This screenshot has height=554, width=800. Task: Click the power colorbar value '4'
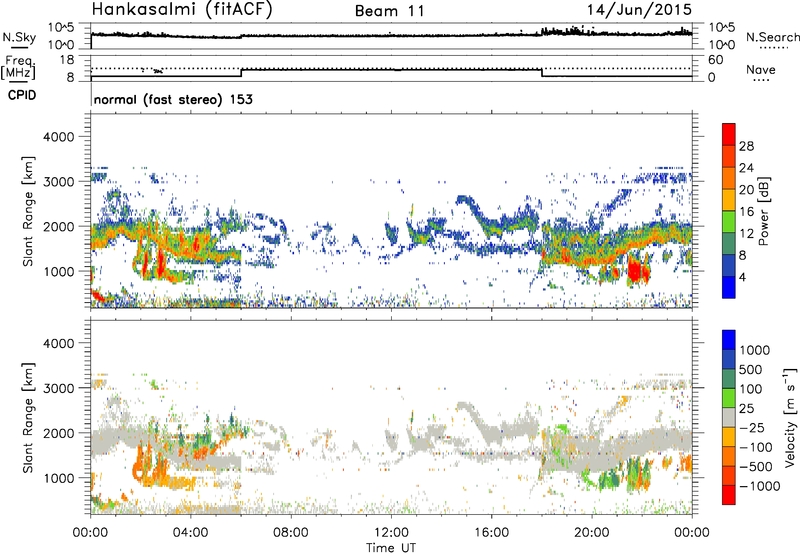pos(742,278)
